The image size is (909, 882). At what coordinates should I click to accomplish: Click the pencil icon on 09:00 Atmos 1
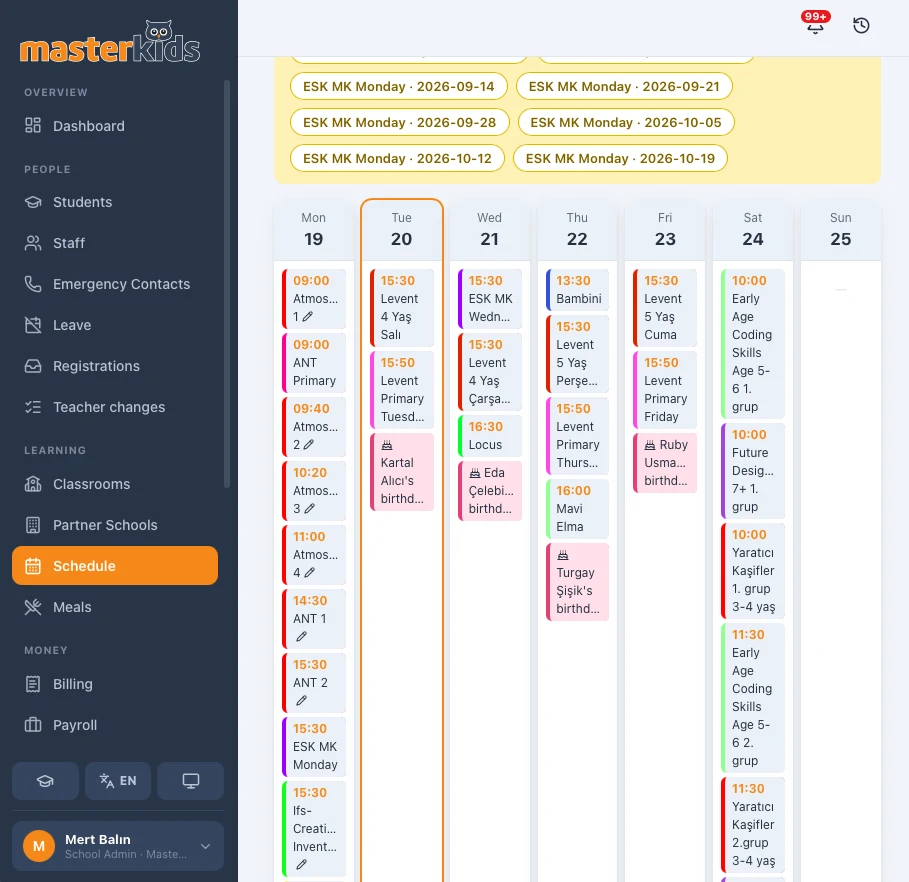pyautogui.click(x=308, y=317)
